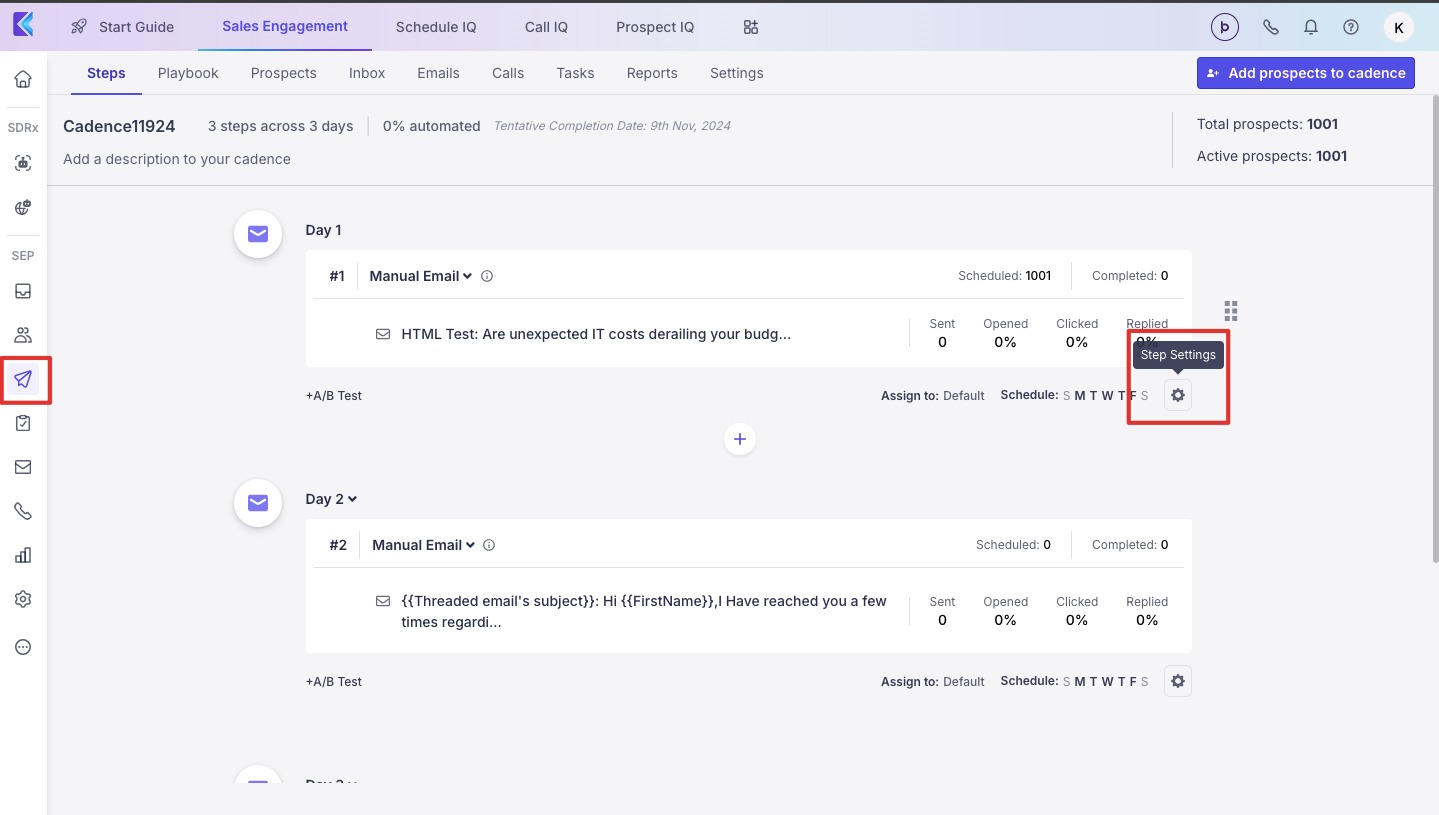Screen dimensions: 1439x815
Task: Open the Prospect IQ tab
Action: coord(655,27)
